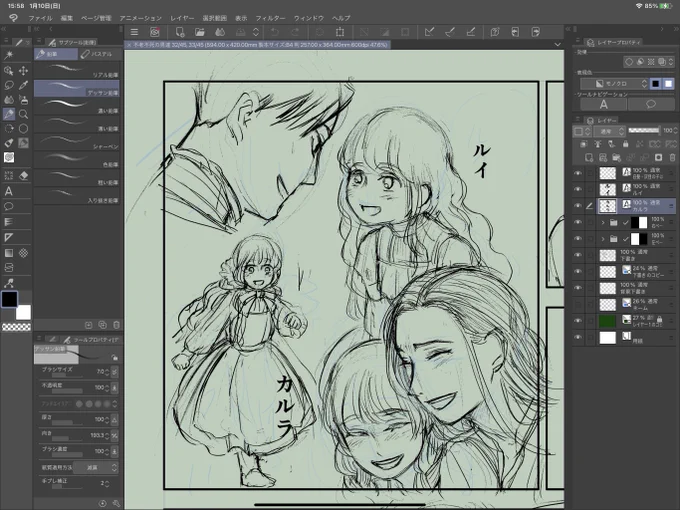Open the tool property wrench settings
Screen dimensions: 680x510
pyautogui.click(x=116, y=503)
